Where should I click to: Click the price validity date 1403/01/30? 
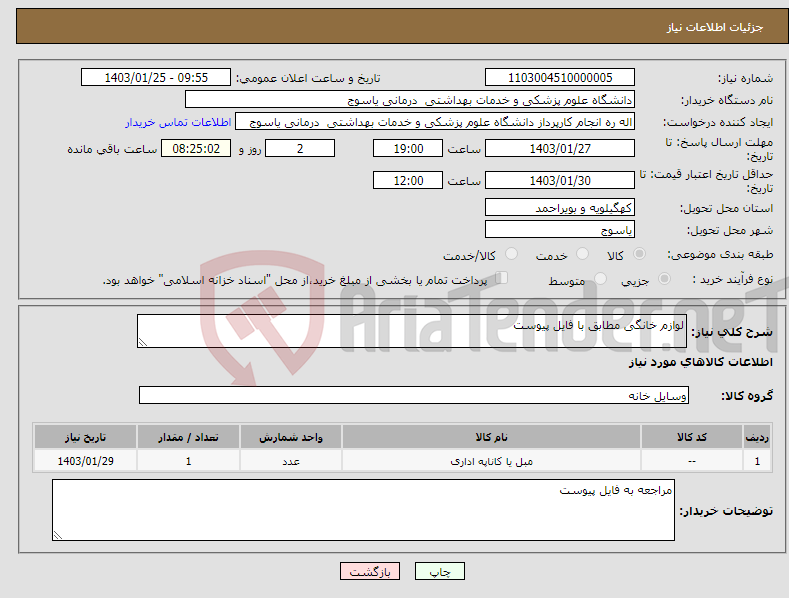pos(560,180)
